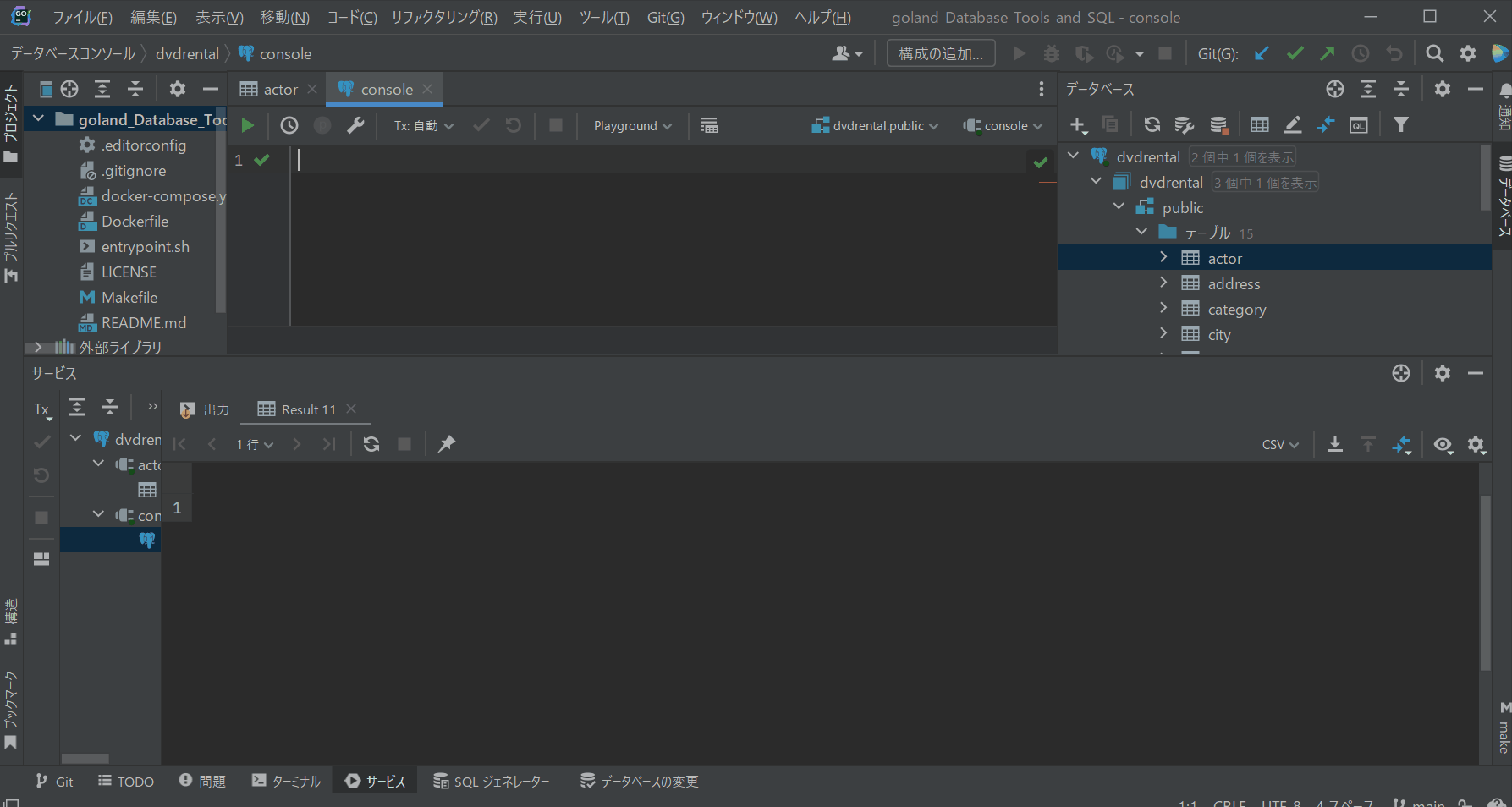Open the page size row count dropdown

pyautogui.click(x=255, y=444)
